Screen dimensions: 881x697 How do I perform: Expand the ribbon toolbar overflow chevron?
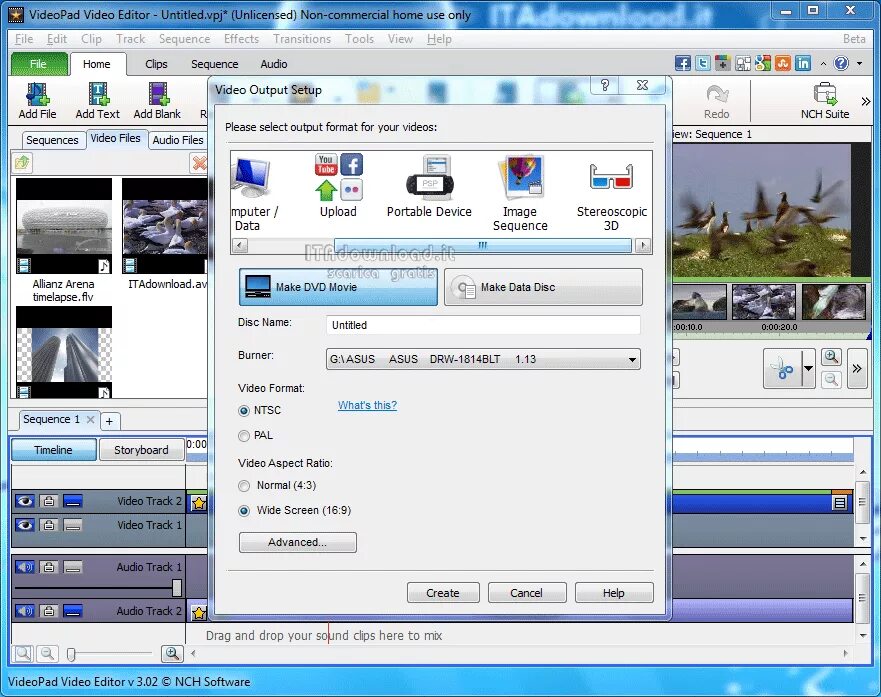pos(866,102)
